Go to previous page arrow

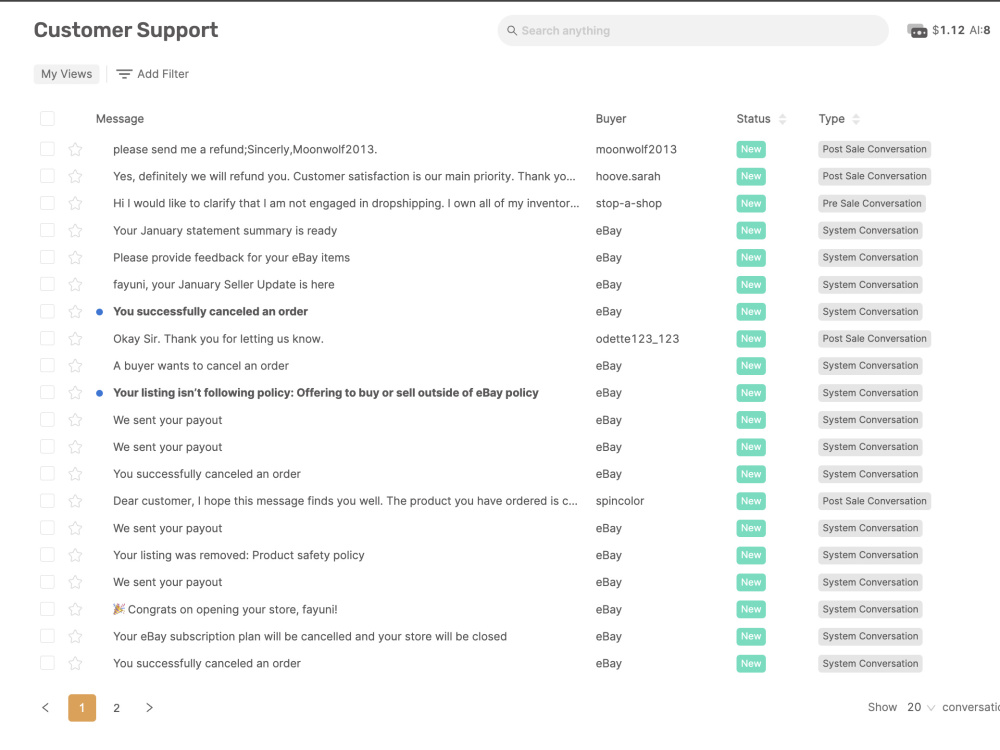click(x=45, y=707)
